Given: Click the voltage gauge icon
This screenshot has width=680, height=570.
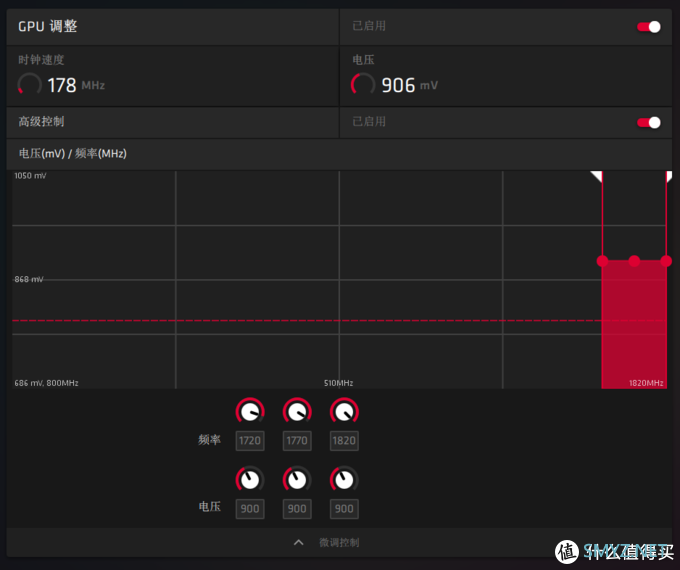Looking at the screenshot, I should 363,84.
